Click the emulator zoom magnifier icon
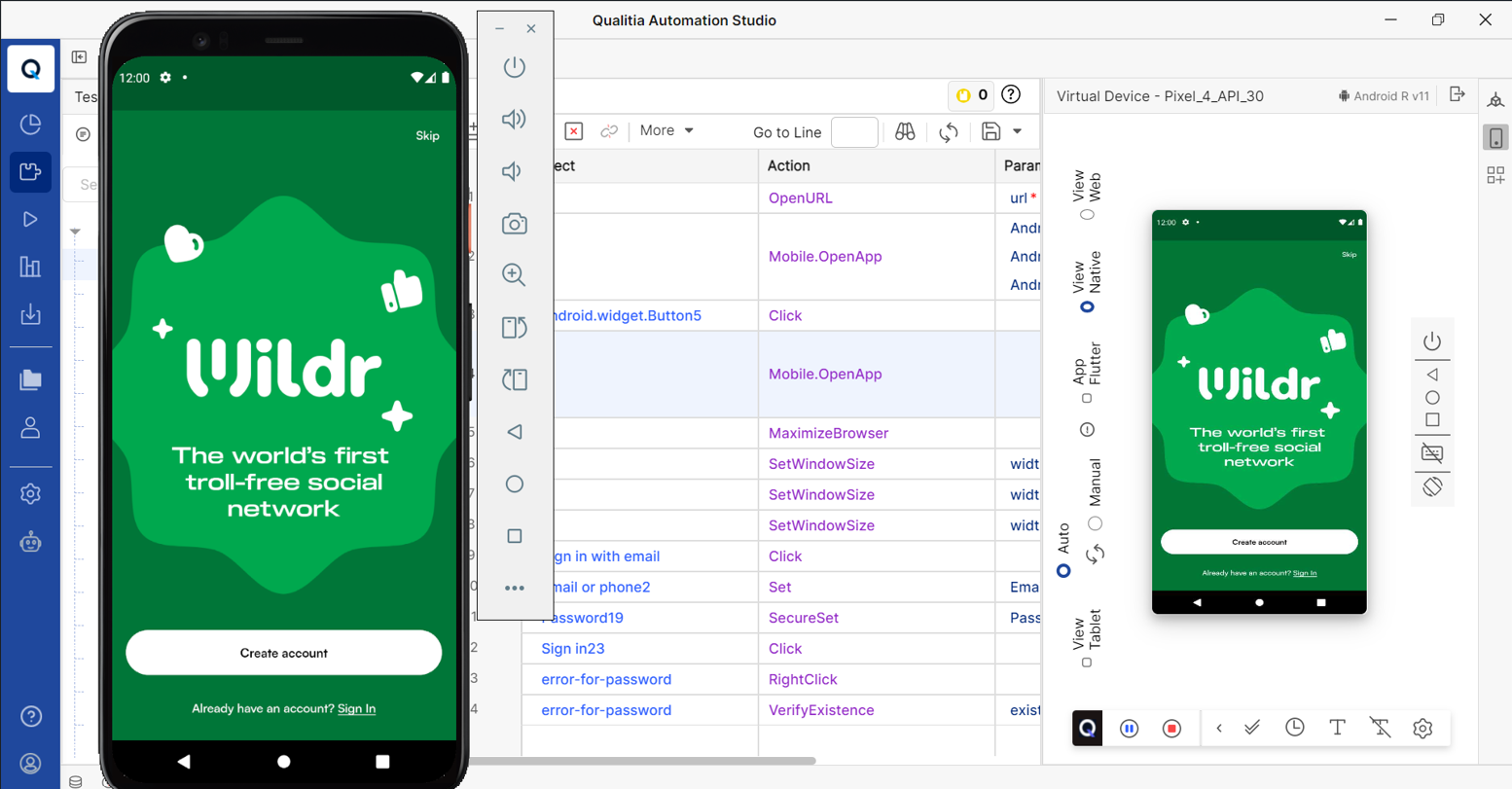The image size is (1512, 789). click(x=514, y=275)
